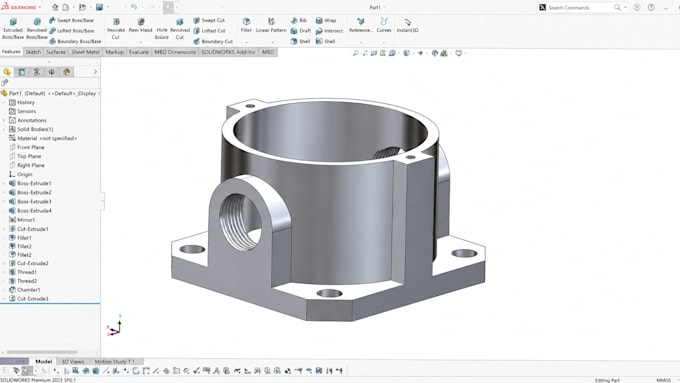Open the Curves dropdown arrow
680x383 pixels.
click(x=384, y=42)
